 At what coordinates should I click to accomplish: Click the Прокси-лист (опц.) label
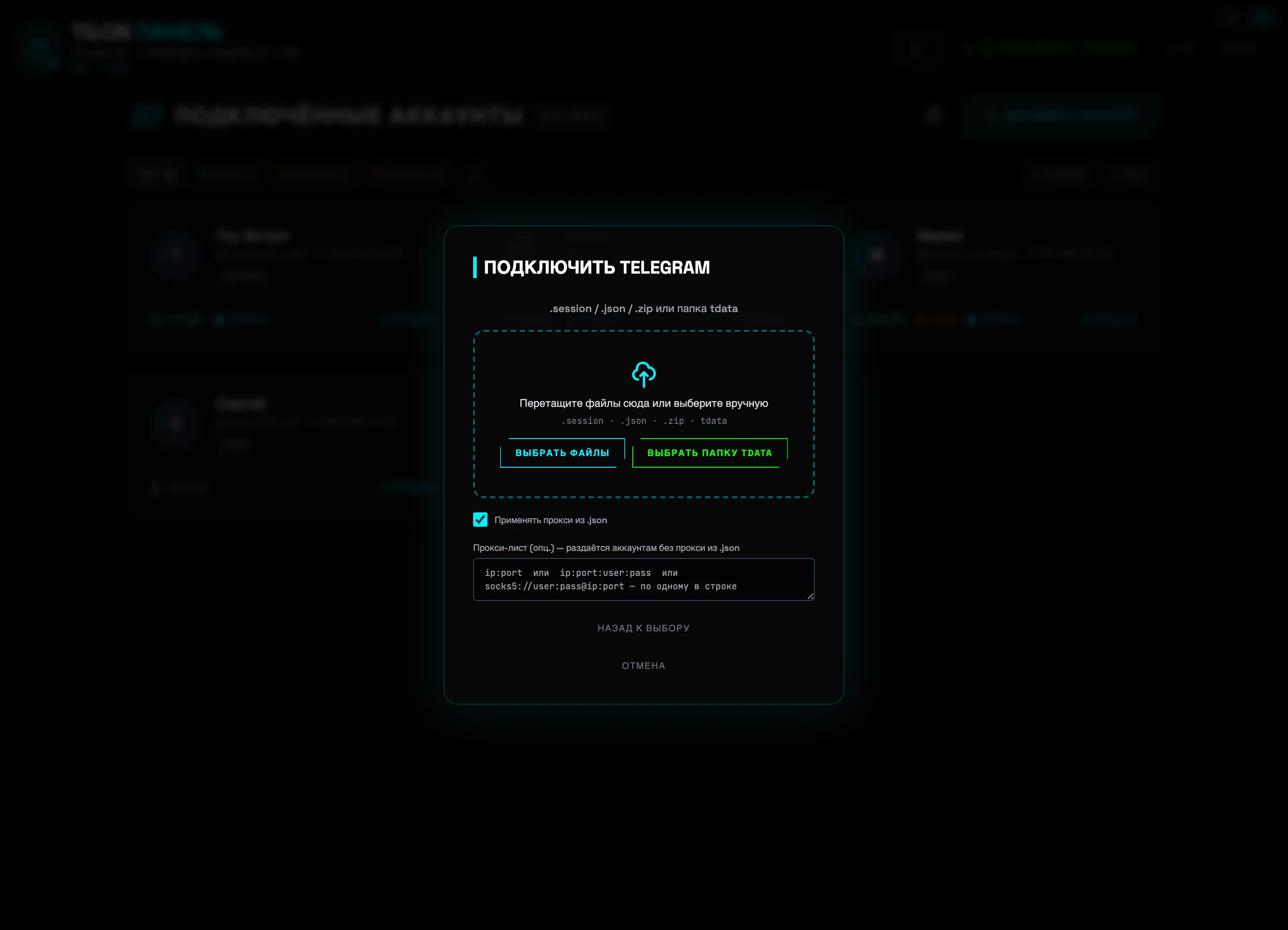tap(606, 548)
